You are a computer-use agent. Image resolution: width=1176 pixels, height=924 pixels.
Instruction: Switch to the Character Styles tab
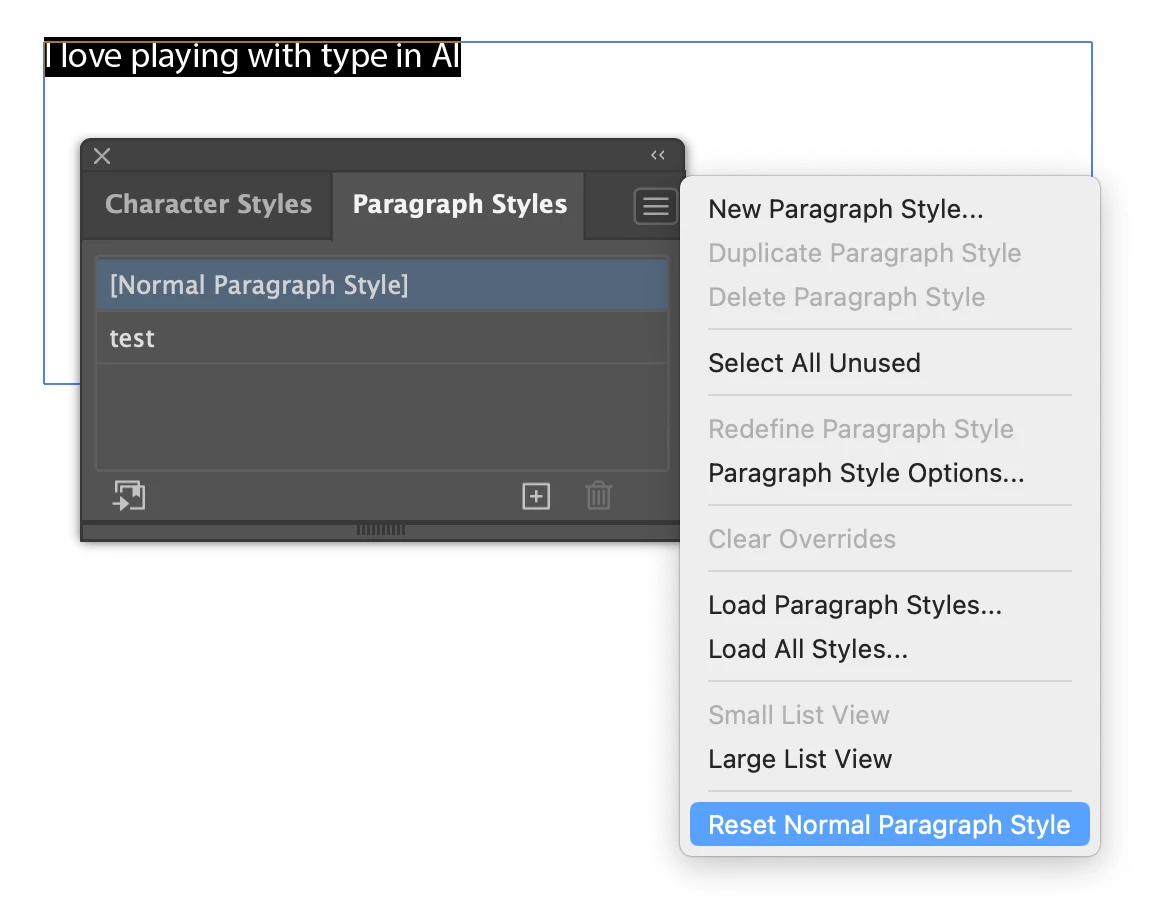208,204
